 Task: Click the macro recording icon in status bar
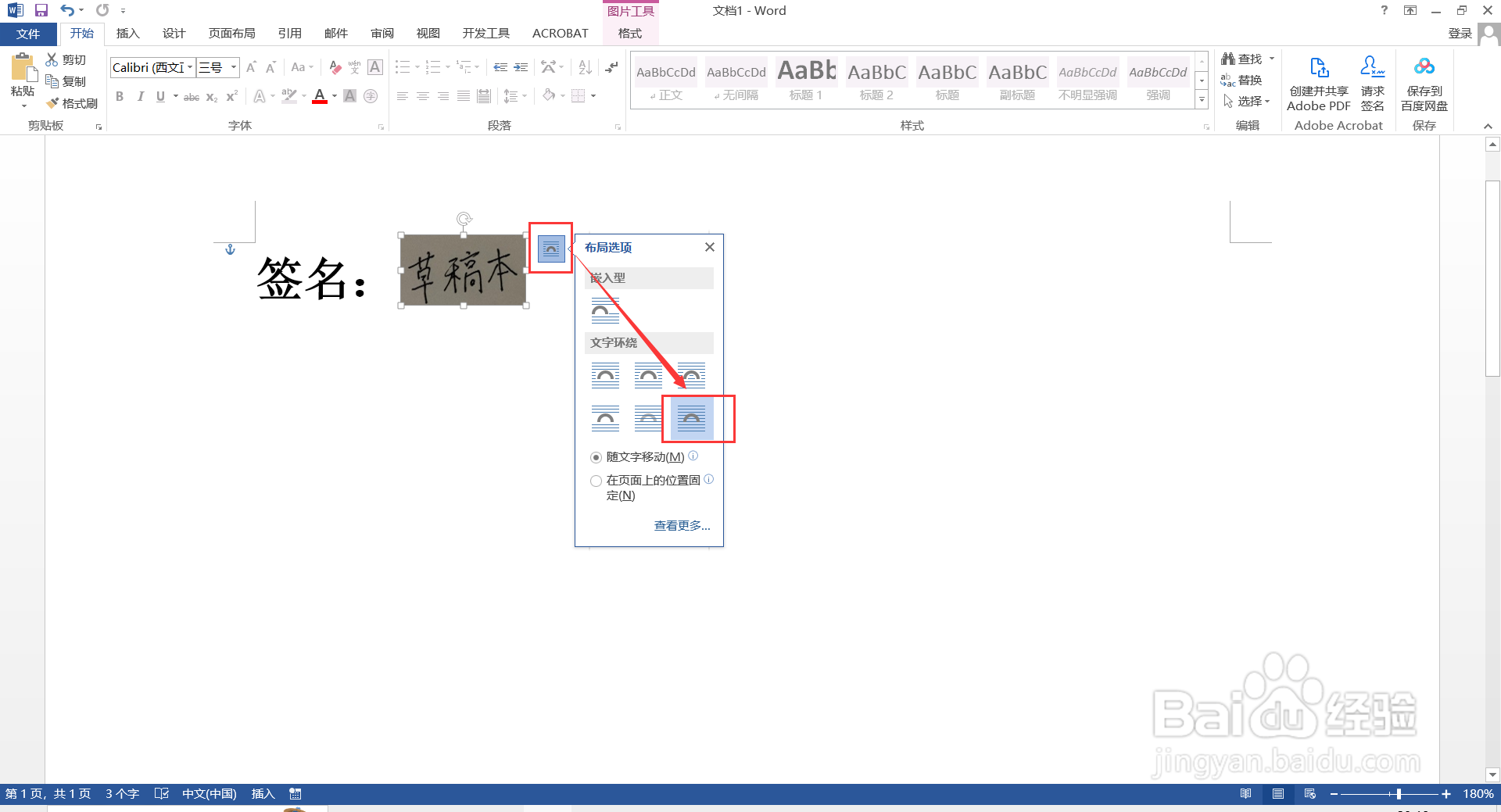[x=296, y=793]
